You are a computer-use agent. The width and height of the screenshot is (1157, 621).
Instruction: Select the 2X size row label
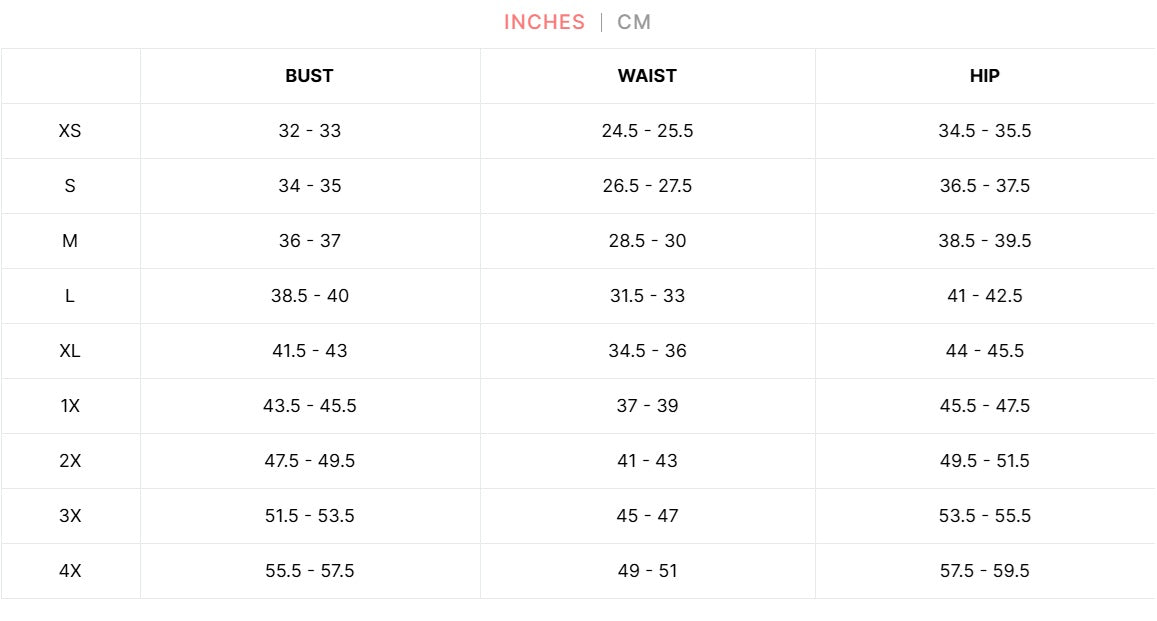point(70,461)
